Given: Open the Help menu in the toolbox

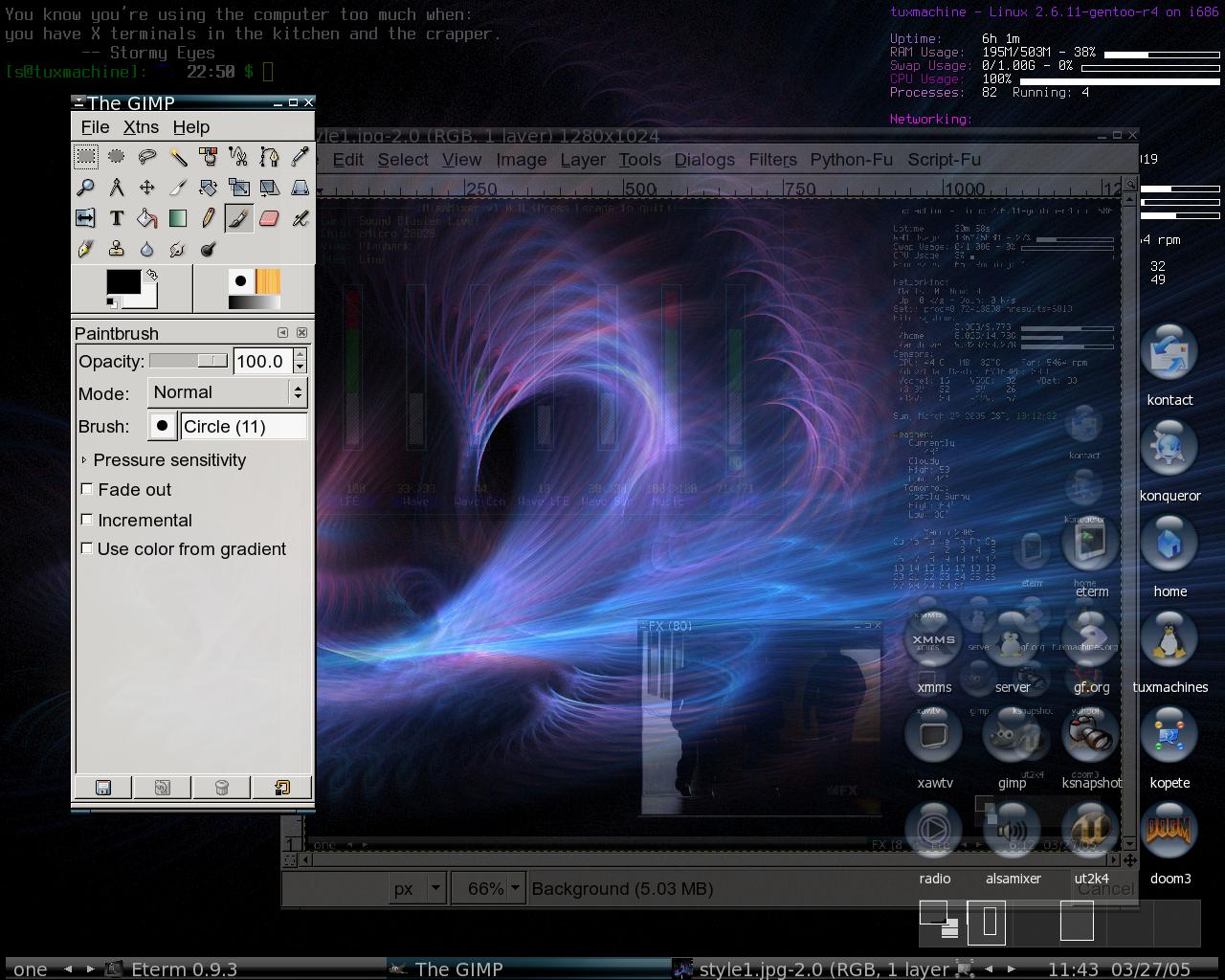Looking at the screenshot, I should (x=191, y=127).
